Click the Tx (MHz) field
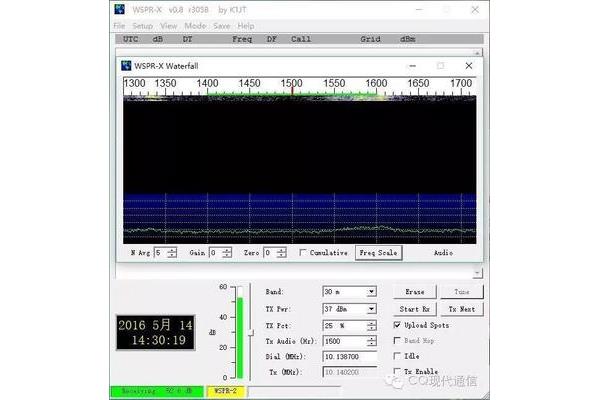 tap(349, 372)
